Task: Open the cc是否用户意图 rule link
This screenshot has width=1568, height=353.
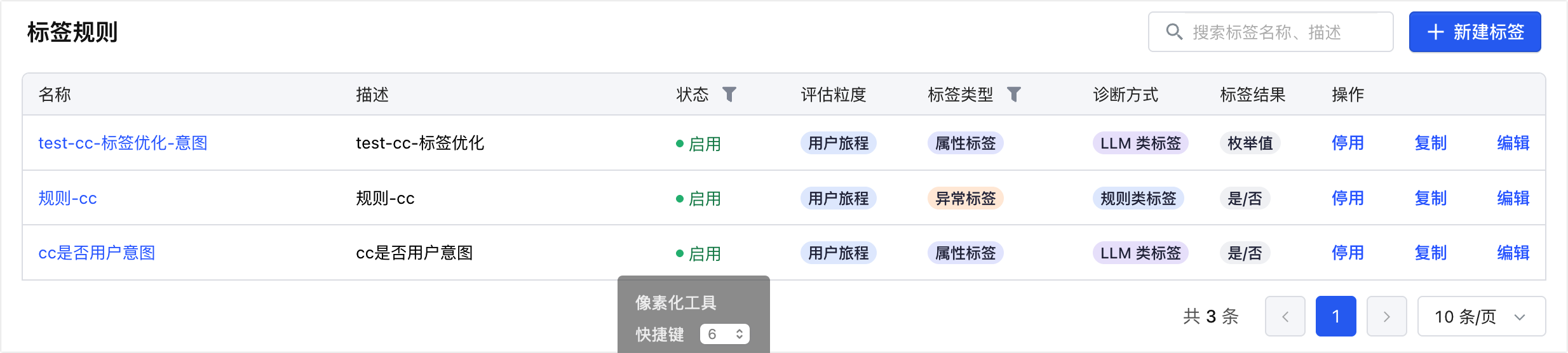Action: click(97, 253)
